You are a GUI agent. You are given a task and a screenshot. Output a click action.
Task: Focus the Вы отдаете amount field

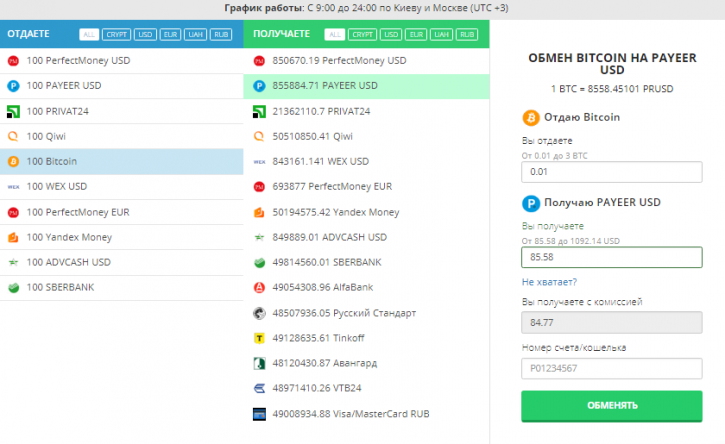point(612,172)
